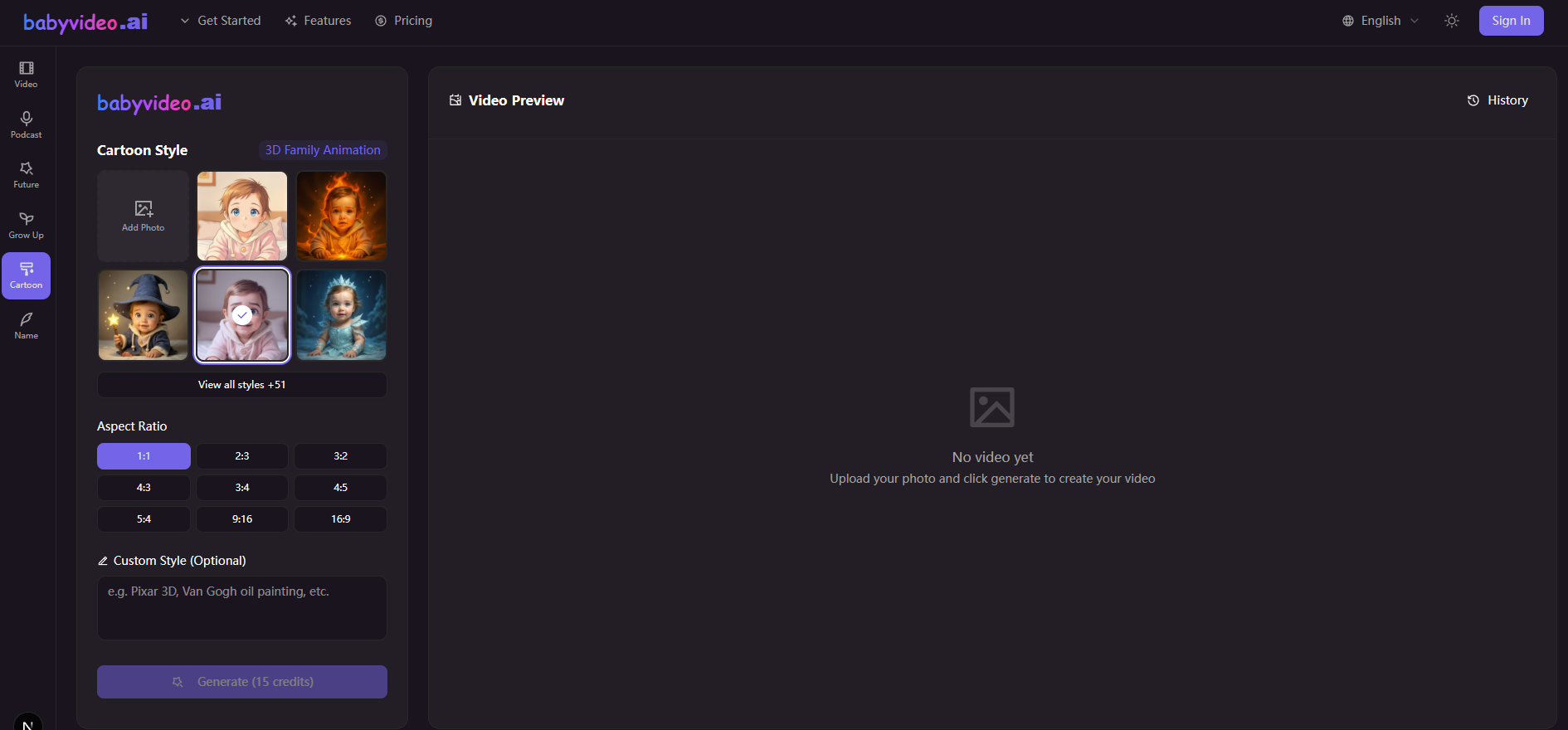Choose the 1:1 aspect ratio
Viewport: 1568px width, 730px height.
pos(144,456)
